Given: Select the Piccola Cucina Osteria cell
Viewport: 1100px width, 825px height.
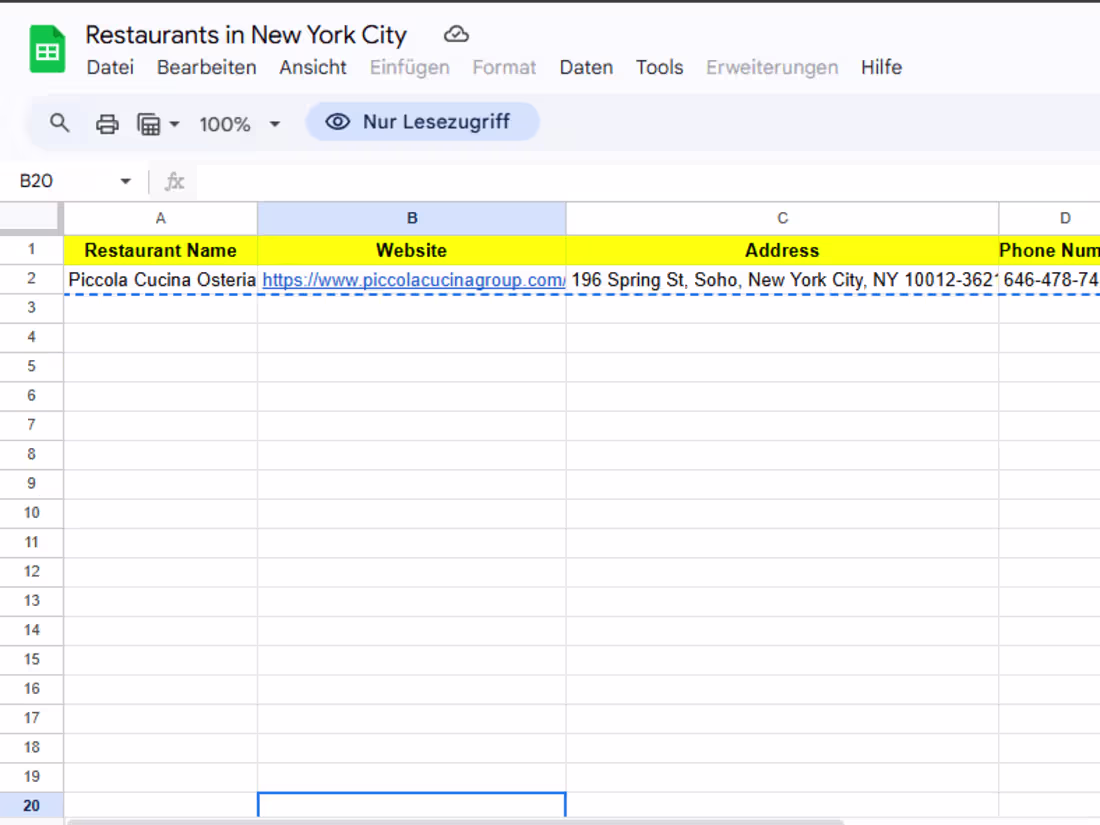Looking at the screenshot, I should pos(161,280).
